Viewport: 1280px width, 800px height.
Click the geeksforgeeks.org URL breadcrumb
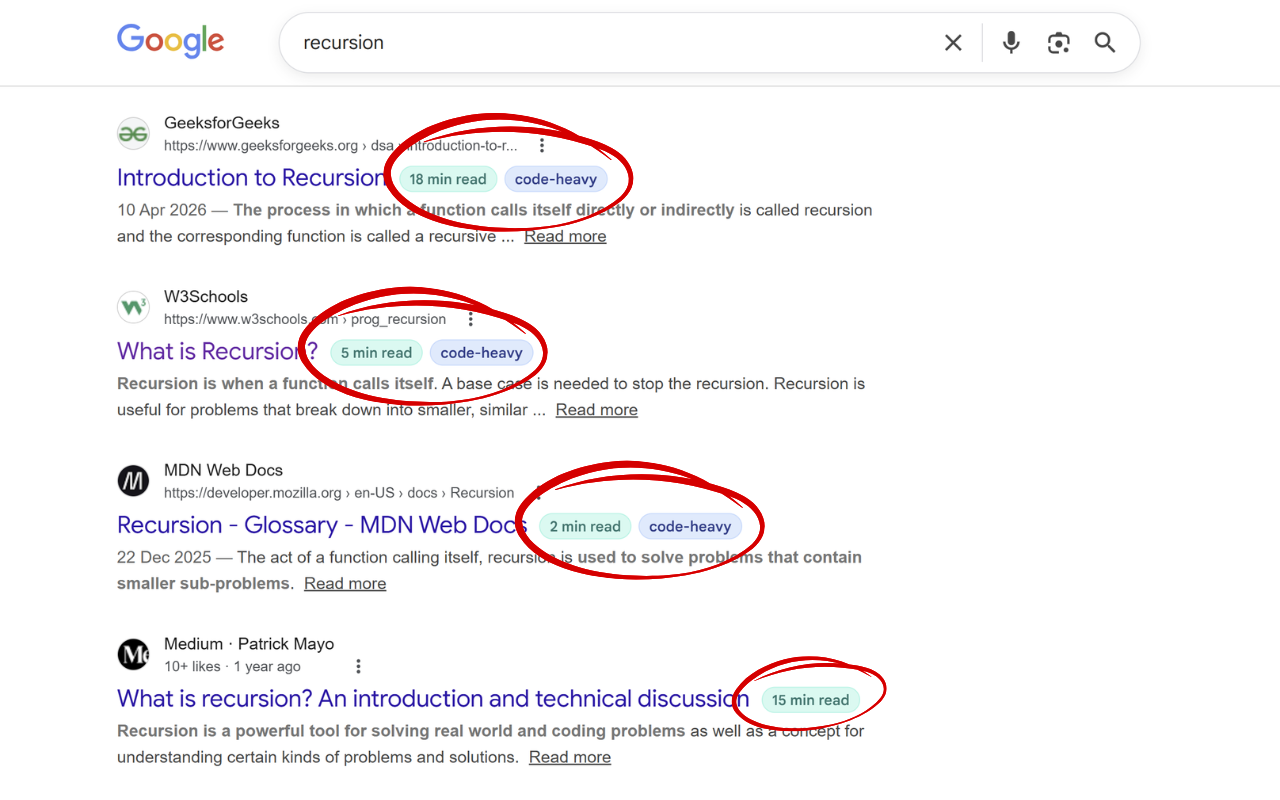click(341, 146)
